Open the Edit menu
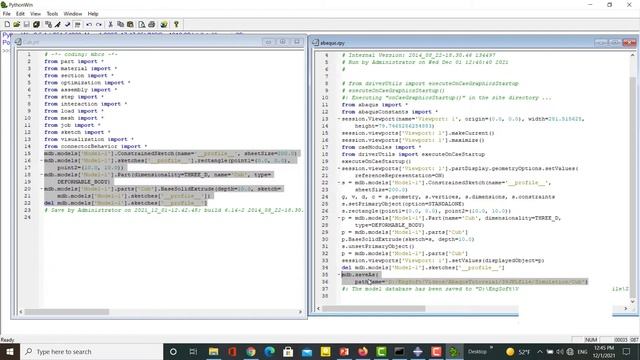The image size is (640, 360). coord(20,13)
